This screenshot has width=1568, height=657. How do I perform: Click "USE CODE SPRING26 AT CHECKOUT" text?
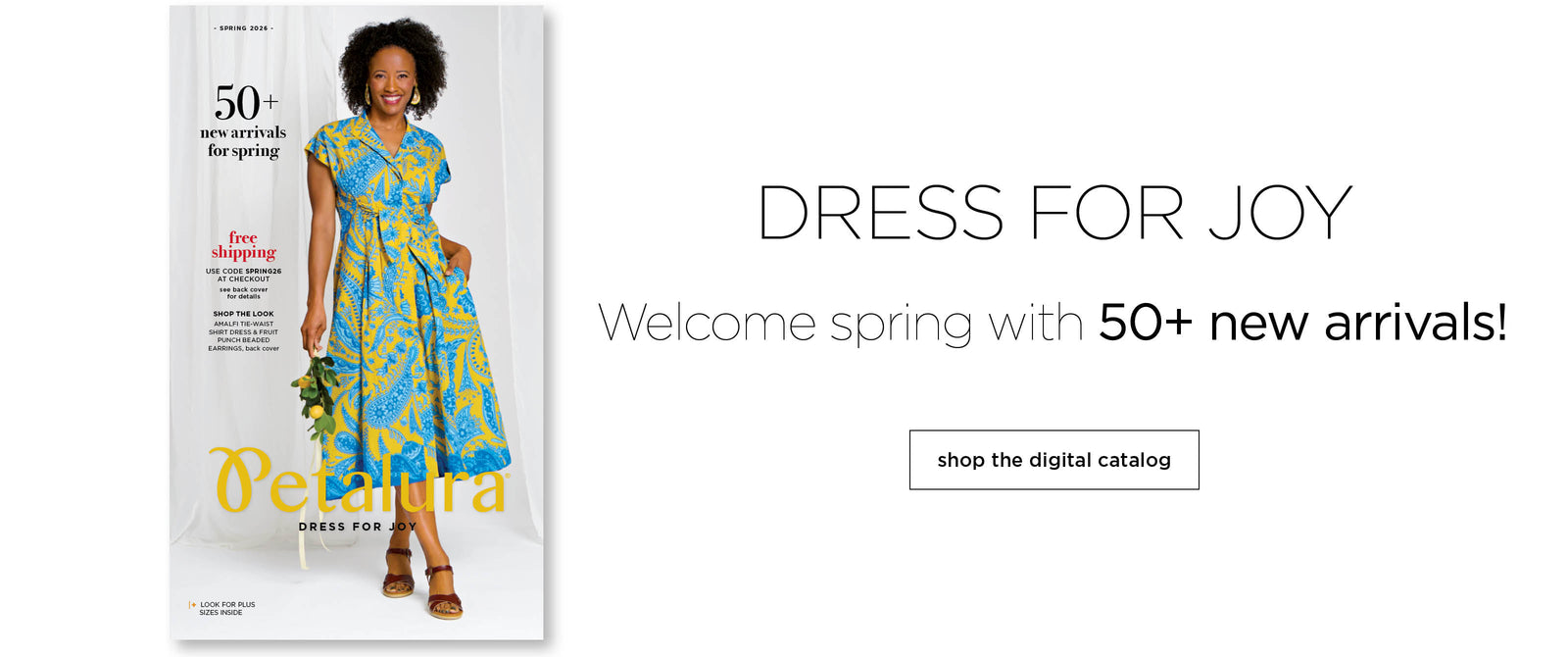coord(243,275)
